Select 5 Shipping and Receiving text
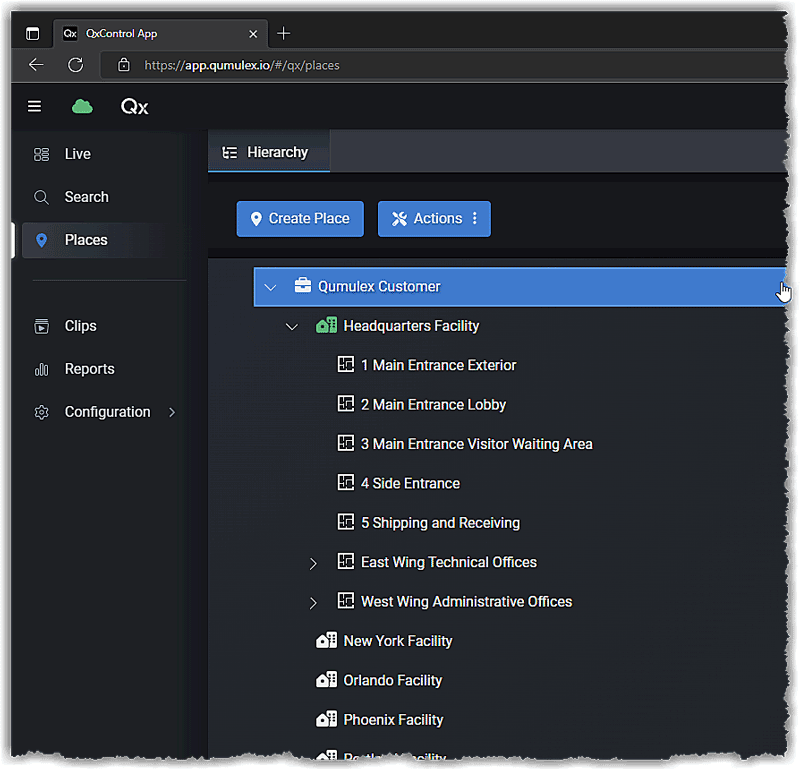The image size is (800, 770). [441, 522]
